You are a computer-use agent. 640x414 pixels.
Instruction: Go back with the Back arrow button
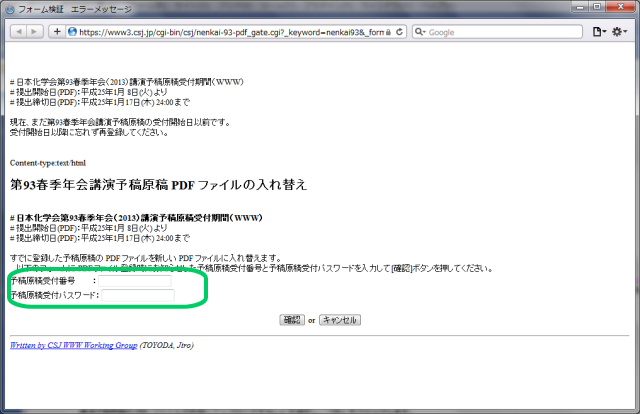coord(18,31)
